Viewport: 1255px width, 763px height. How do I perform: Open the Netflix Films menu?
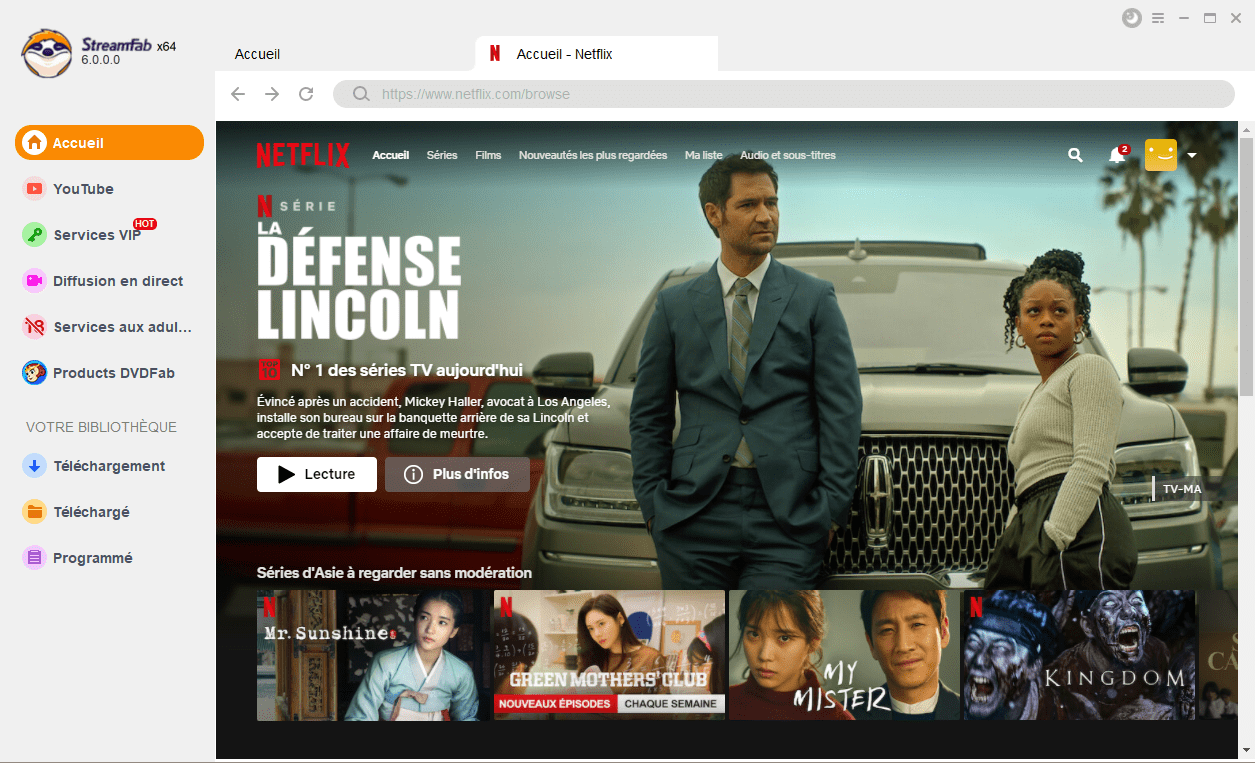pyautogui.click(x=488, y=155)
